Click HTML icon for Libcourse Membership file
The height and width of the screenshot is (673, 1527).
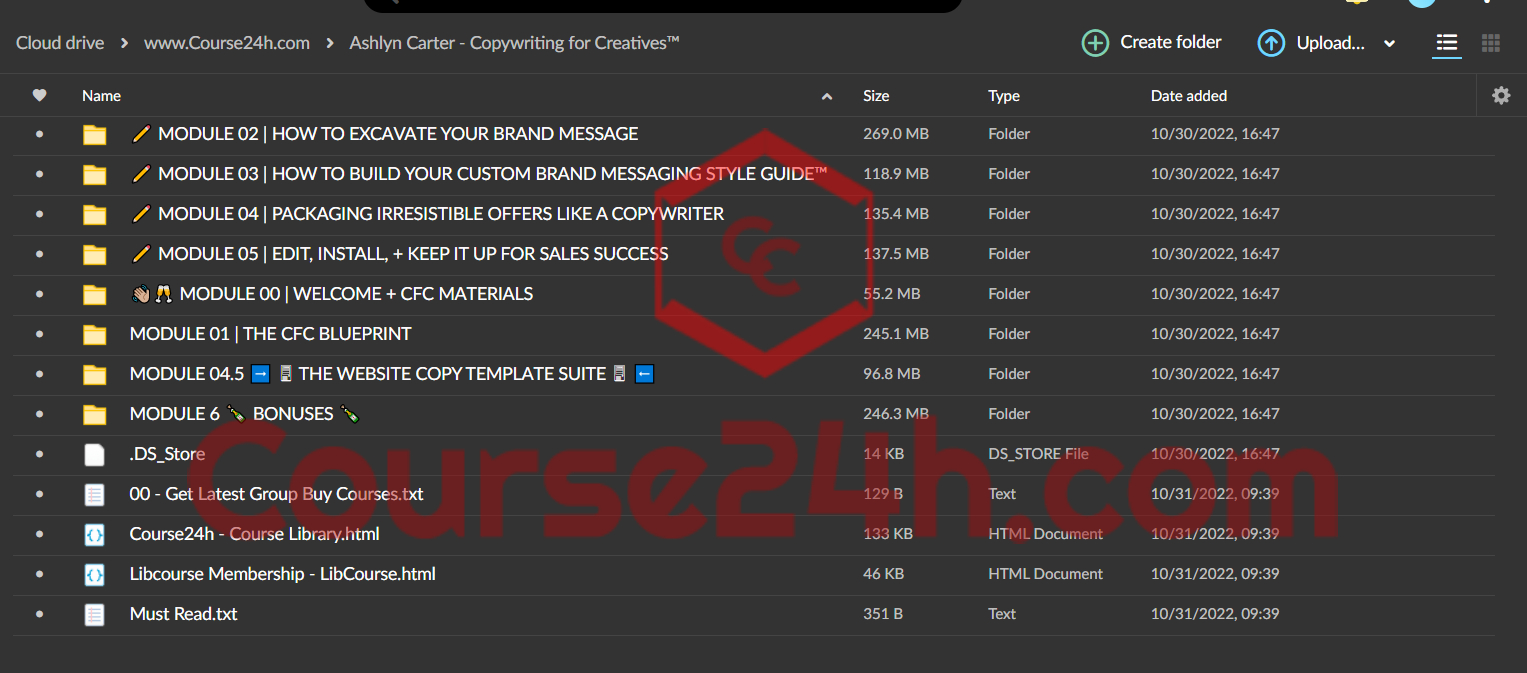click(x=94, y=574)
